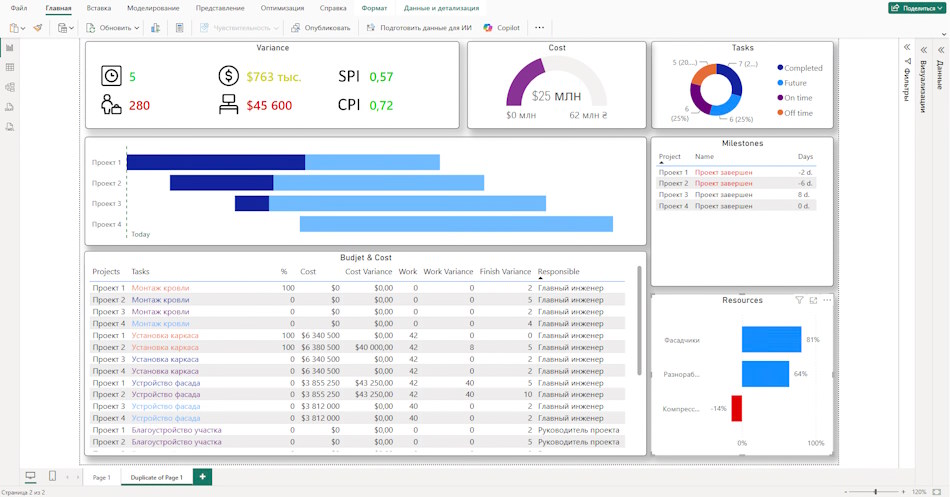This screenshot has width=950, height=497.
Task: Open the Paste dropdown arrow
Action: click(x=22, y=28)
